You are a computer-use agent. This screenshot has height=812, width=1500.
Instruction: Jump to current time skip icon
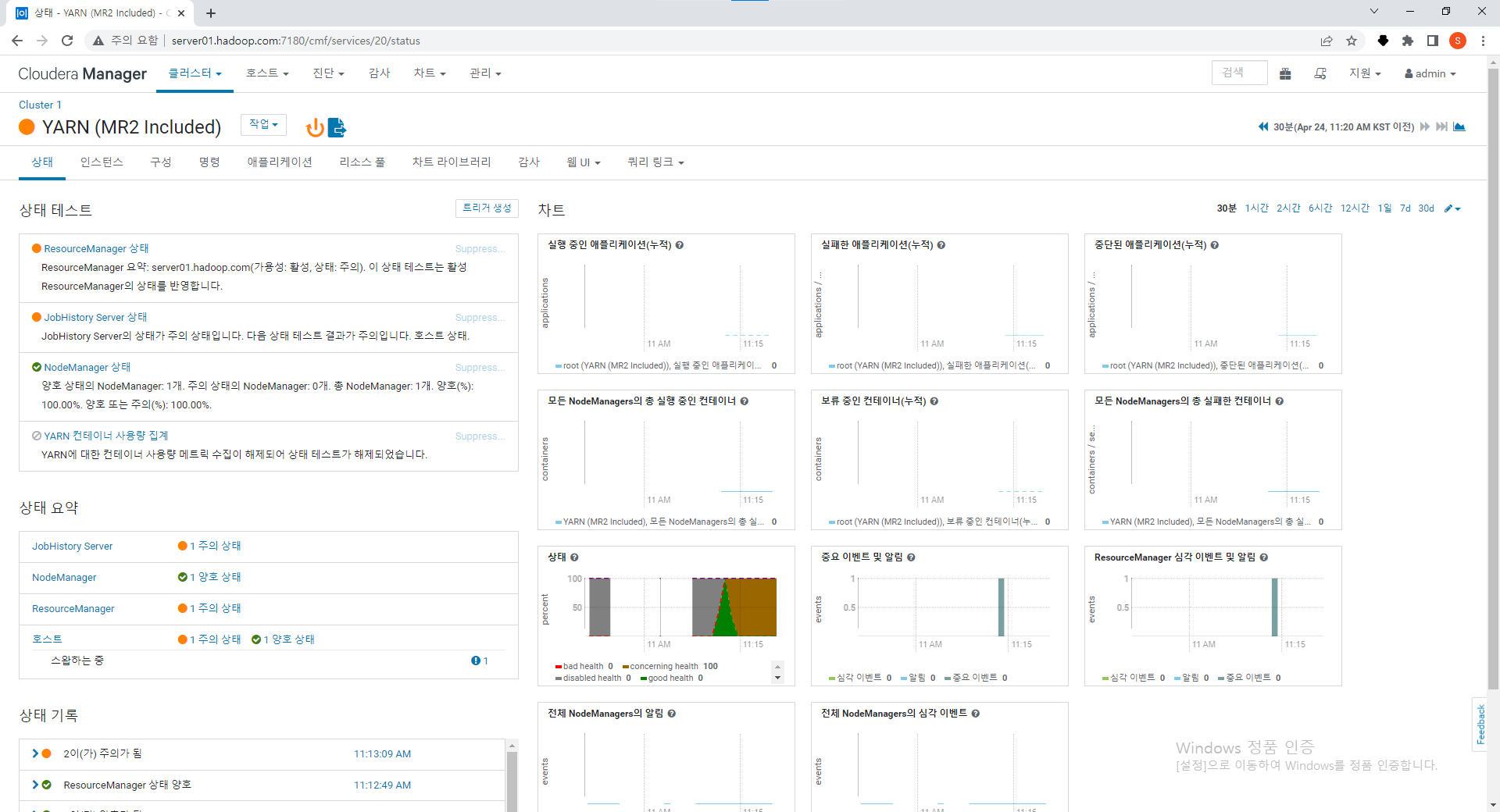[x=1441, y=126]
